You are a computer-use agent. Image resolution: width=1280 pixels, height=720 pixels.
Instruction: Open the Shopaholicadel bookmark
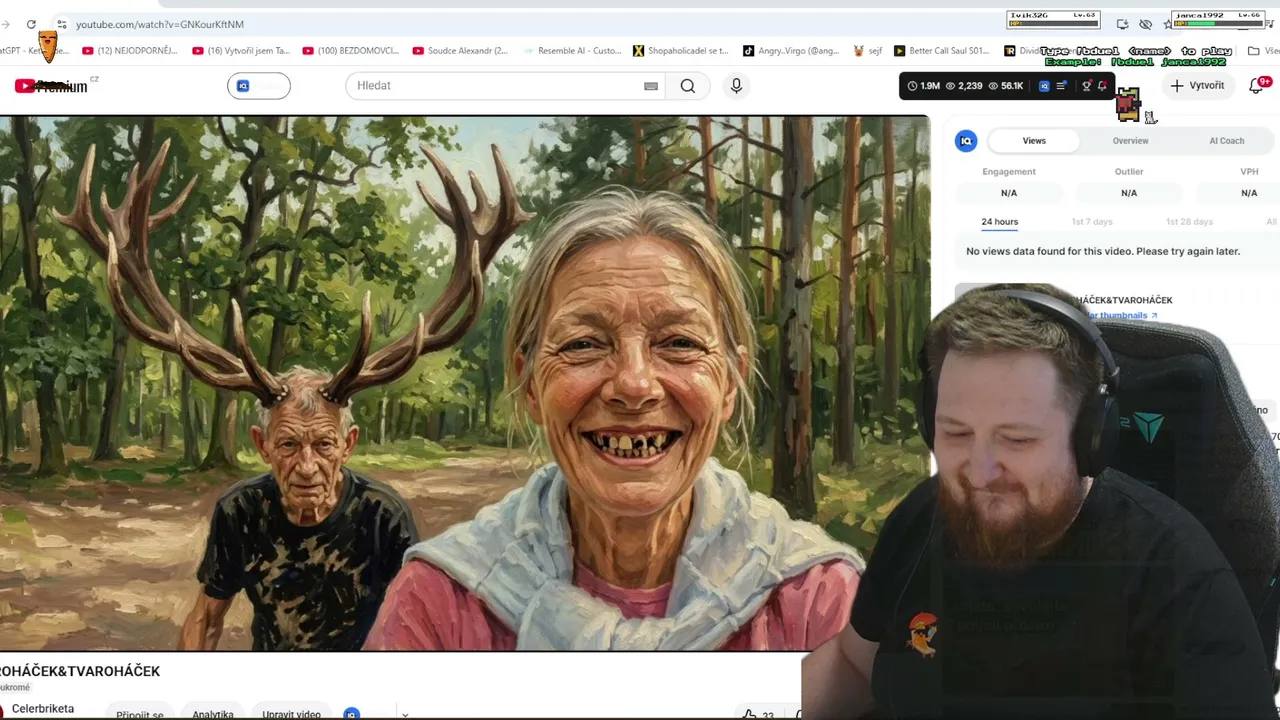click(x=681, y=51)
